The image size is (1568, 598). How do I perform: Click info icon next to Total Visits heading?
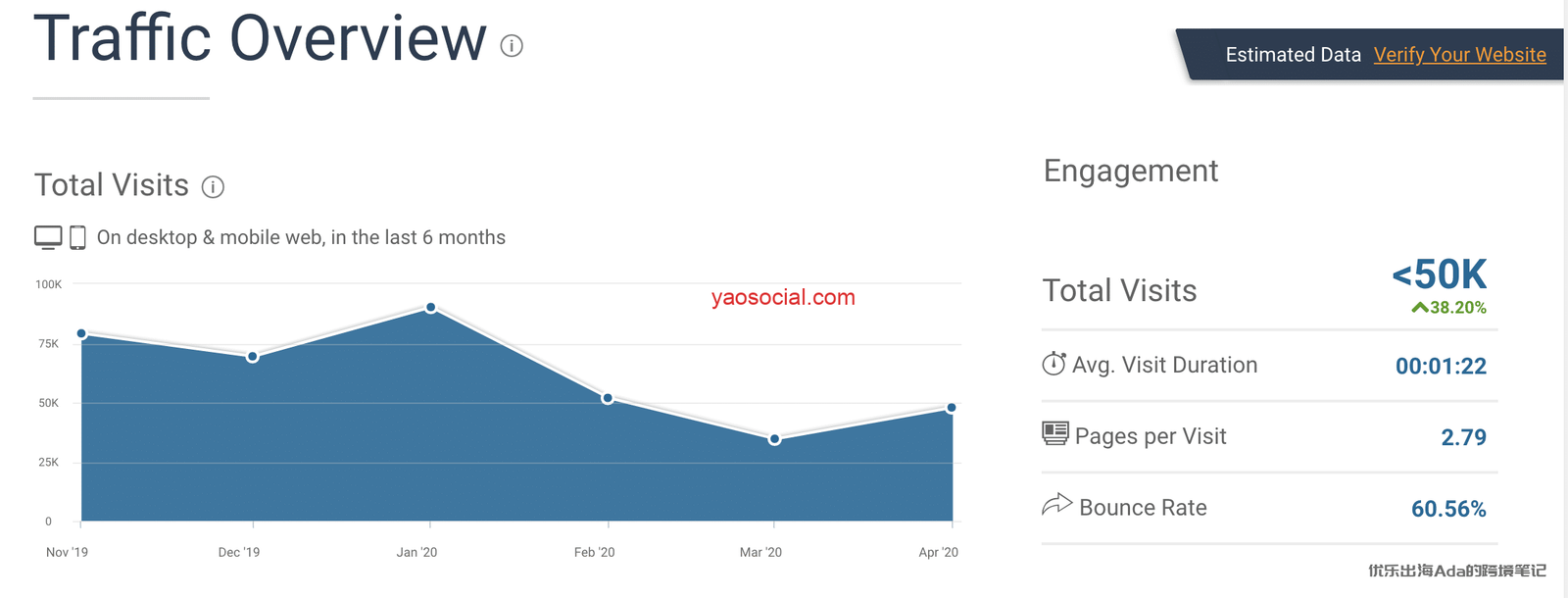[x=213, y=187]
